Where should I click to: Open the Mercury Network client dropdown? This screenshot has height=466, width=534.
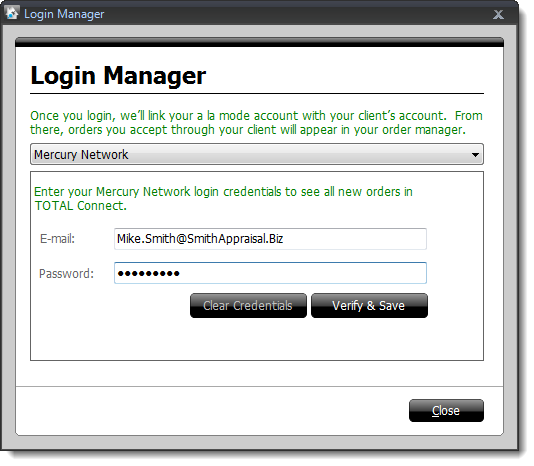coord(257,154)
